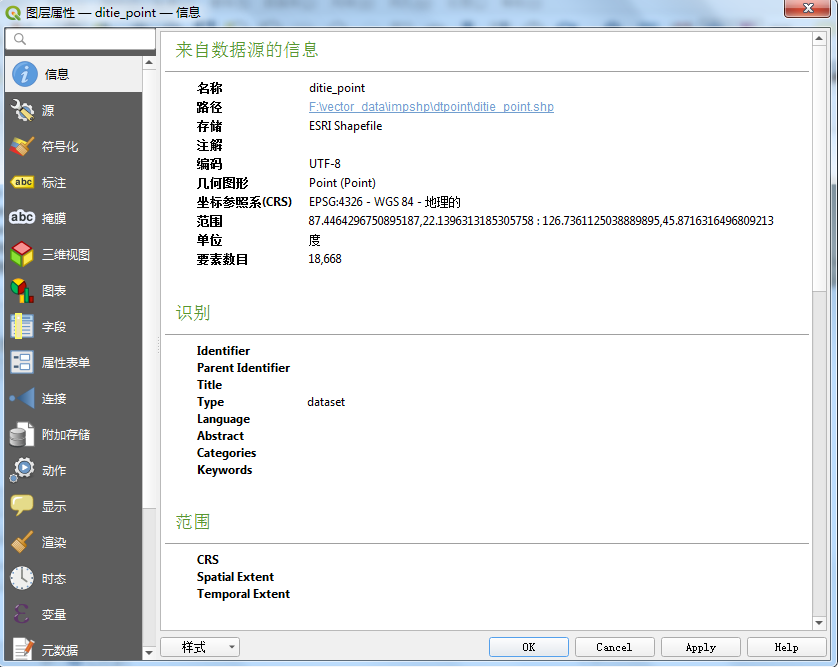
Task: Open the 源 (Source) settings icon
Action: tap(22, 110)
